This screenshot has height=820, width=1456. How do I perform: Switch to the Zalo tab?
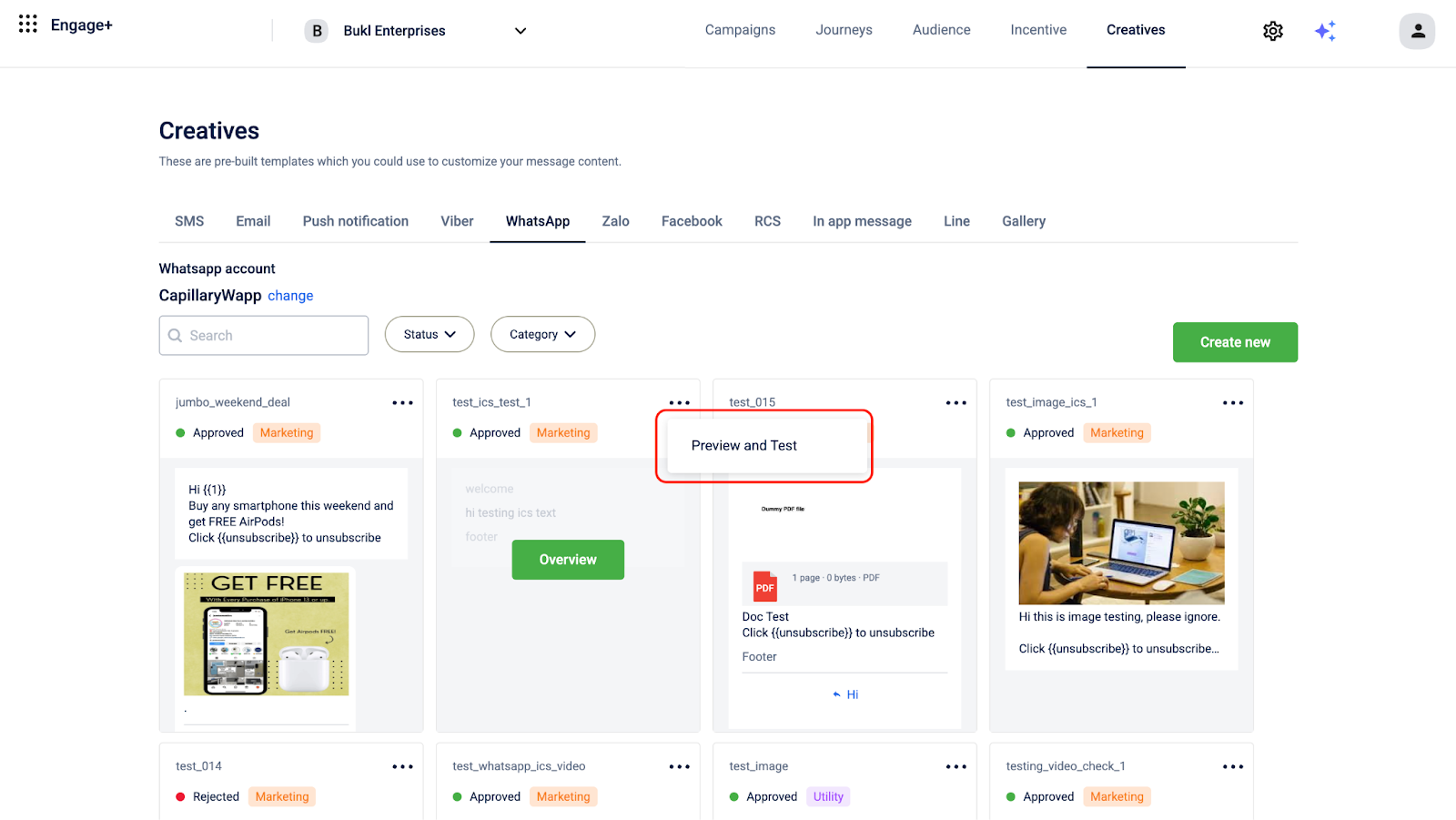(x=615, y=221)
